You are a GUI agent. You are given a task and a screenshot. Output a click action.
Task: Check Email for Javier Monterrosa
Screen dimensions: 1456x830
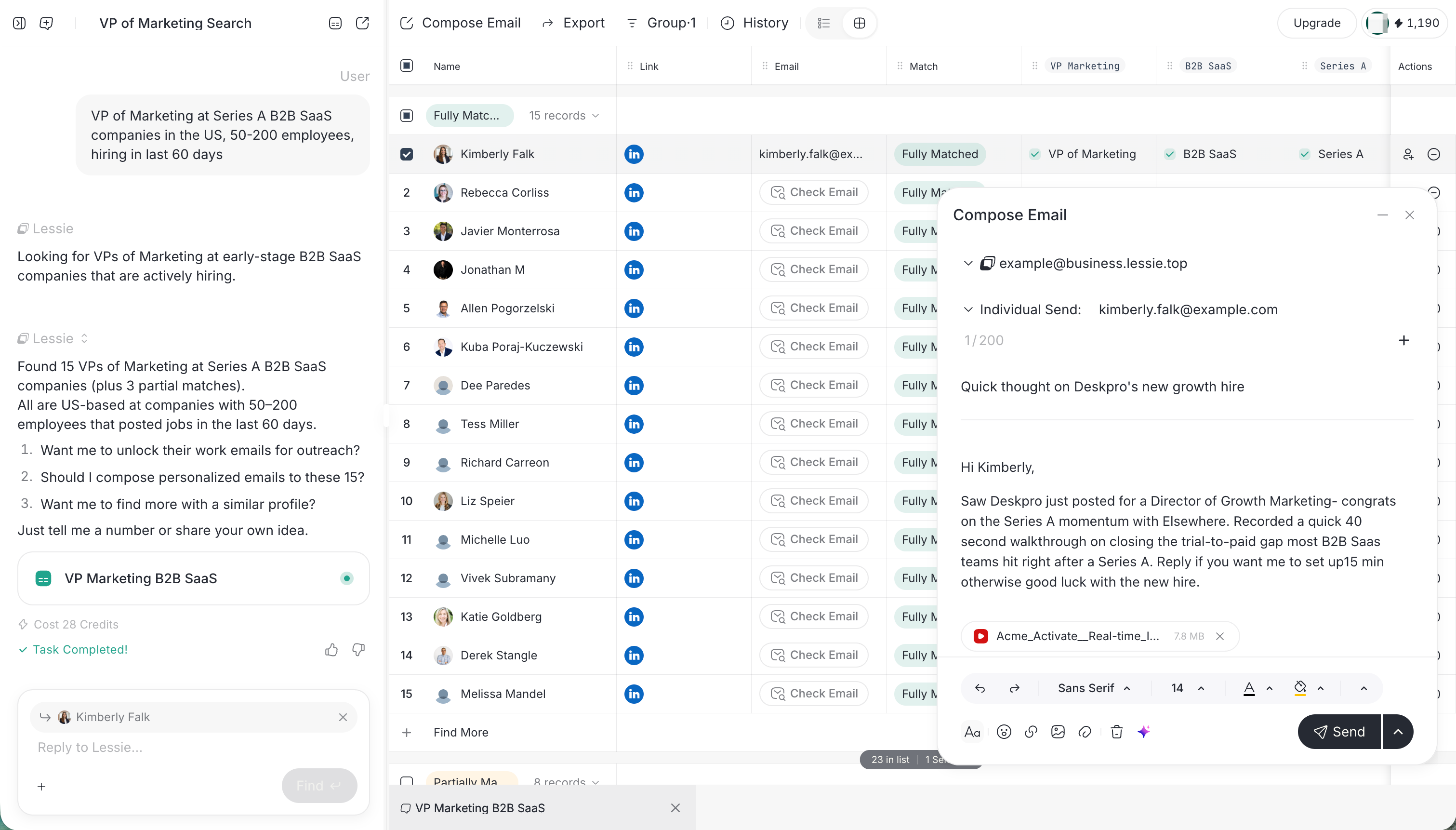(x=814, y=231)
